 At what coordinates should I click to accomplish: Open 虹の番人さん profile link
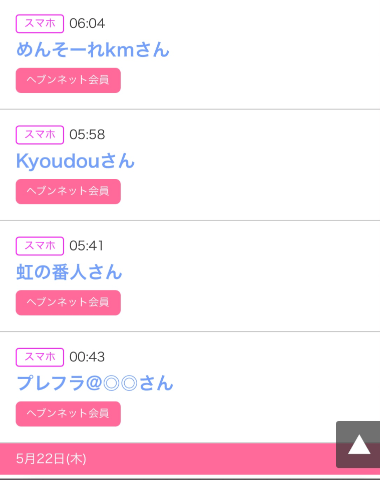point(69,272)
